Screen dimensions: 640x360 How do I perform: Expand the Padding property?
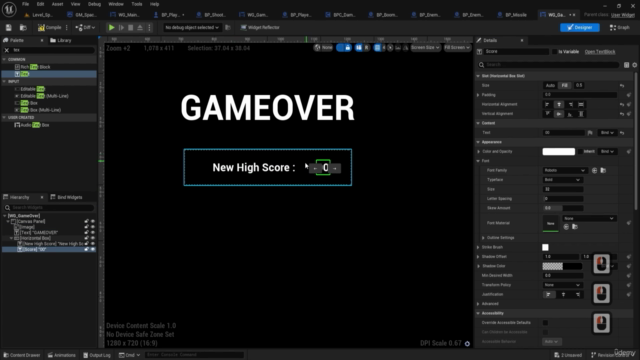pyautogui.click(x=478, y=95)
